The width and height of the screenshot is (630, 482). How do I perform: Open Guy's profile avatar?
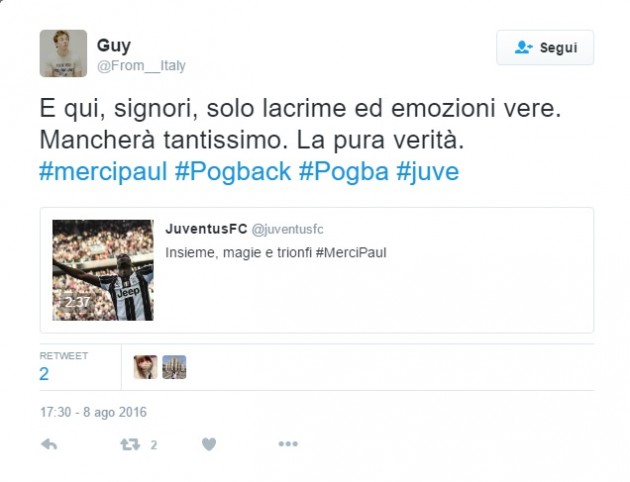63,53
